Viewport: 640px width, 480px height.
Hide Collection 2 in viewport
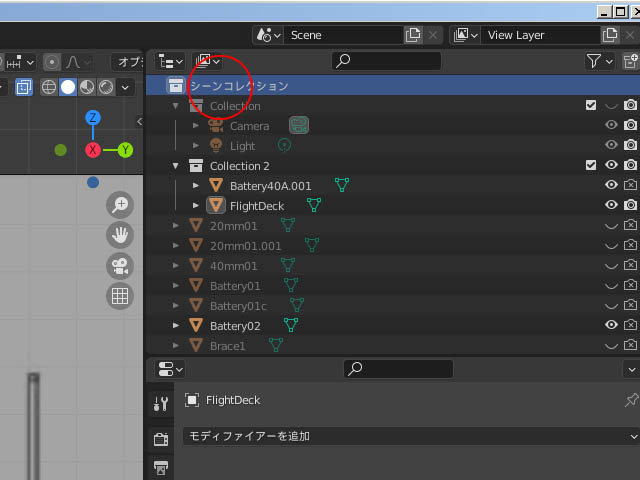(611, 165)
